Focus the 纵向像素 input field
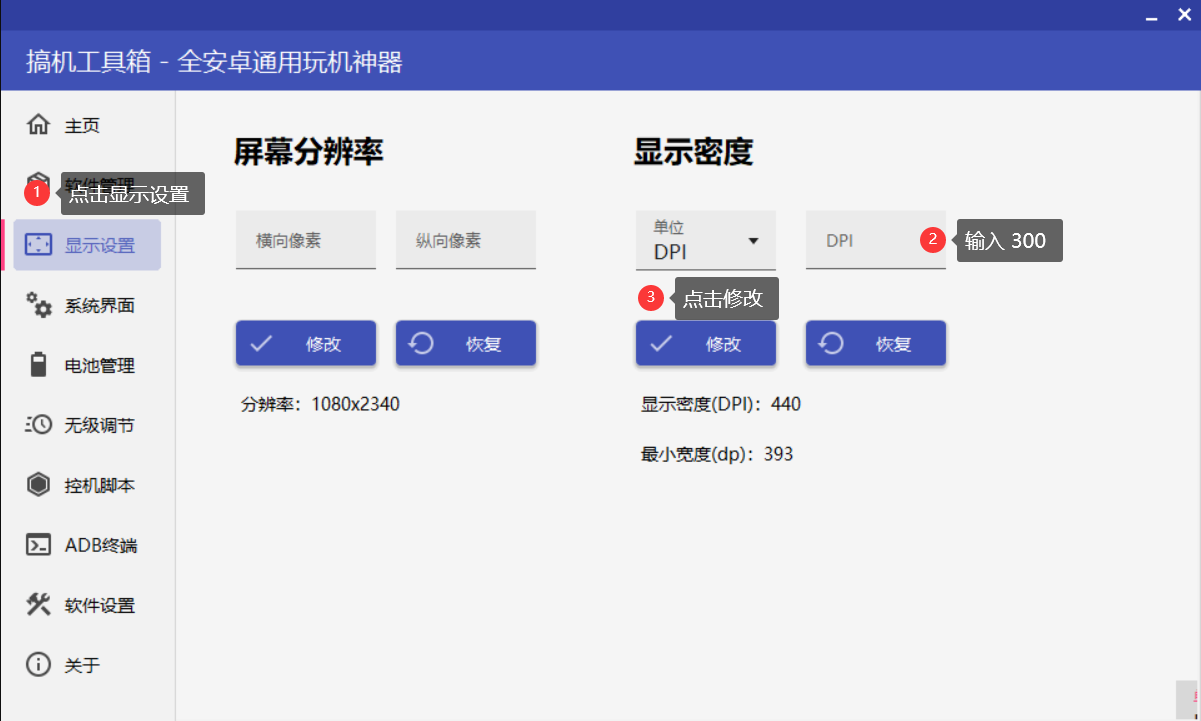The width and height of the screenshot is (1201, 721). pyautogui.click(x=466, y=240)
